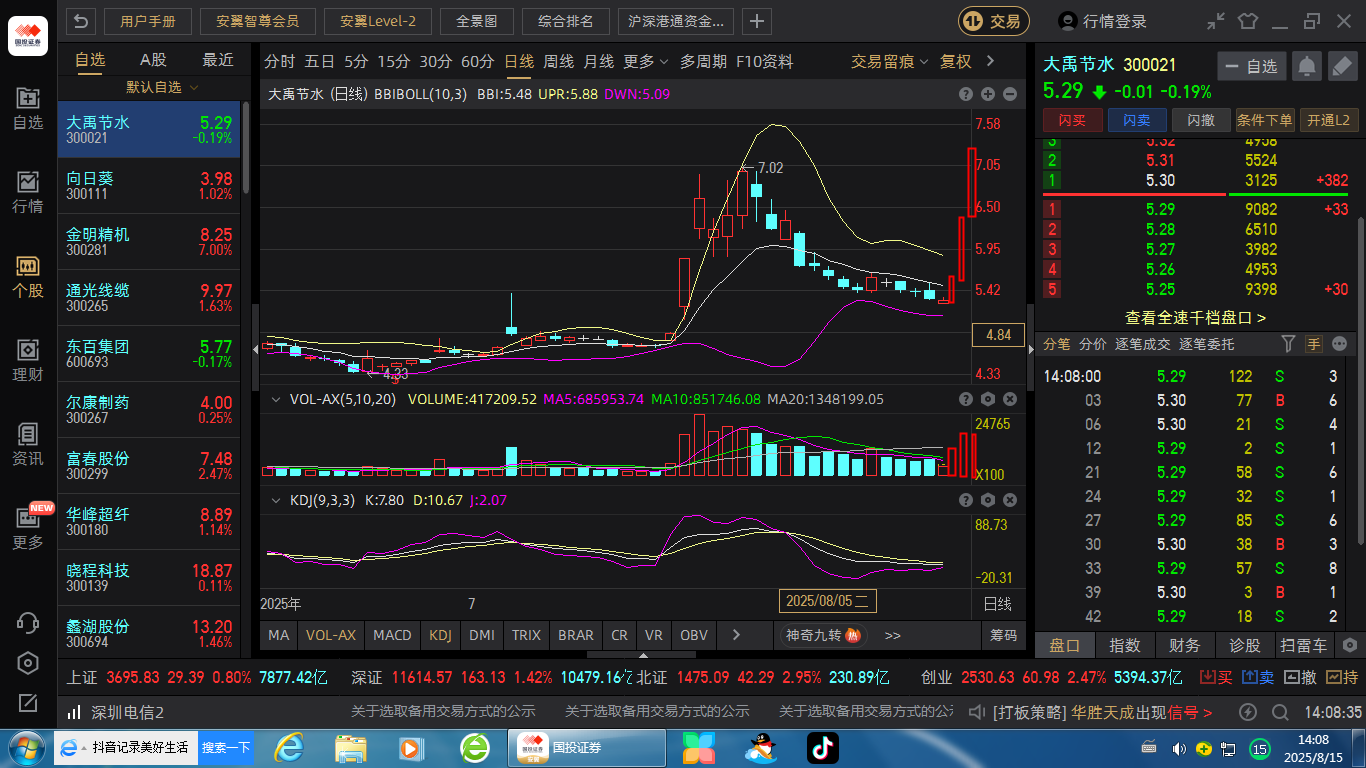Toggle the KDJ indicator button
Viewport: 1366px width, 768px height.
coord(440,635)
